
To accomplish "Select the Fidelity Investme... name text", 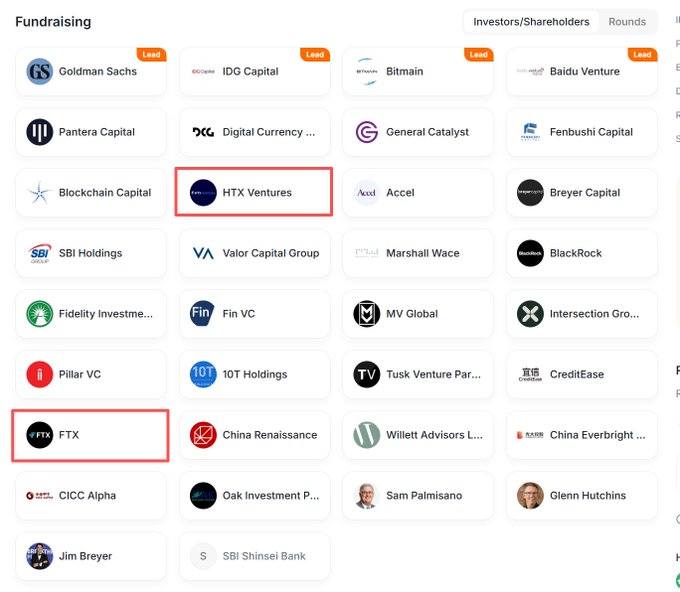I will tap(106, 314).
